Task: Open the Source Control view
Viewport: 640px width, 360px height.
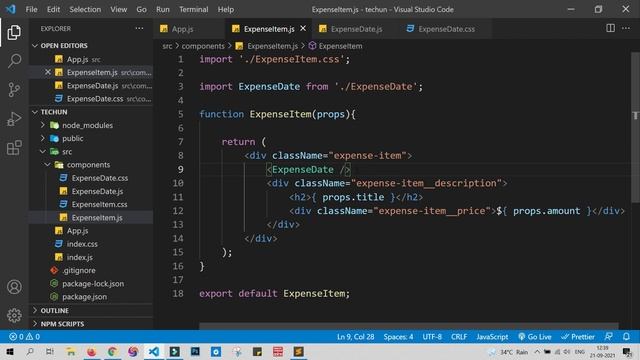Action: pos(14,89)
